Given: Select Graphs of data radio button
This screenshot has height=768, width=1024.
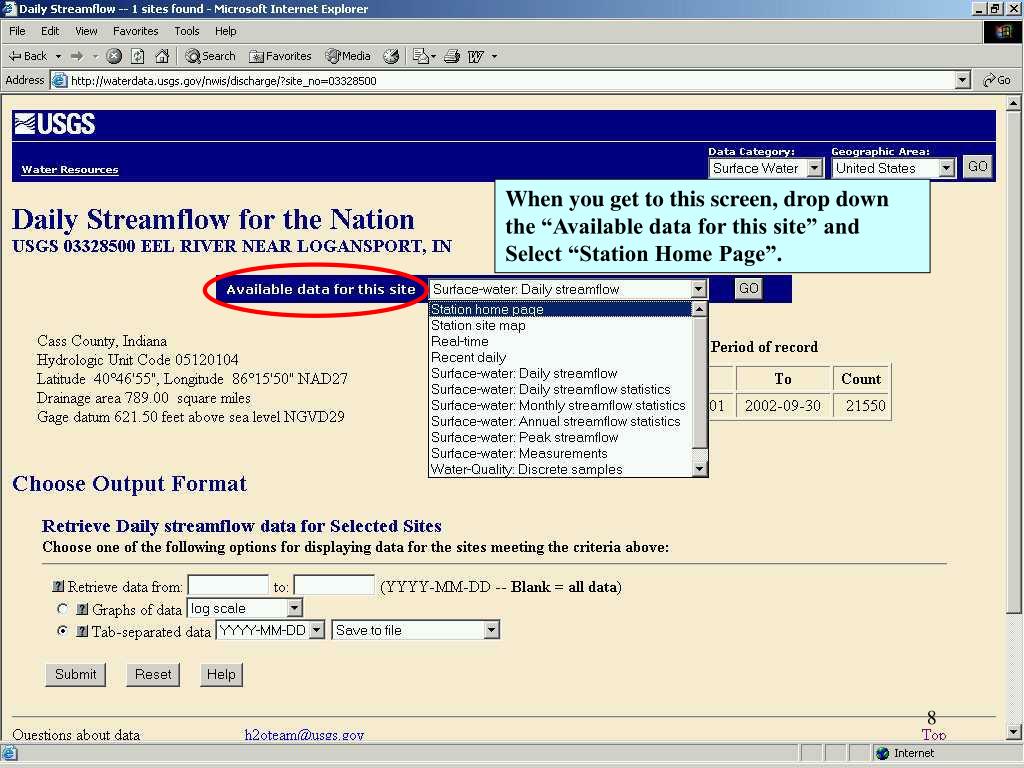Looking at the screenshot, I should tap(63, 609).
